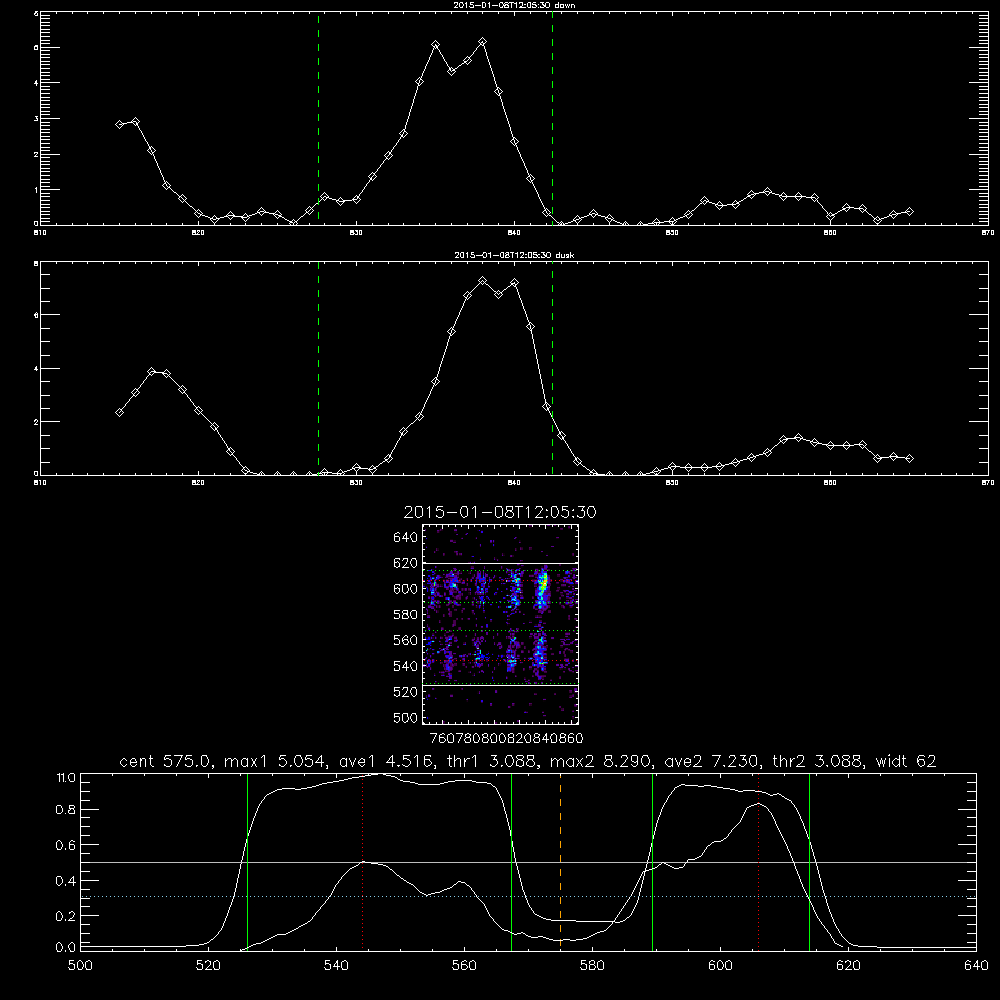Click left green dashed line in dusk plot

pyautogui.click(x=318, y=368)
